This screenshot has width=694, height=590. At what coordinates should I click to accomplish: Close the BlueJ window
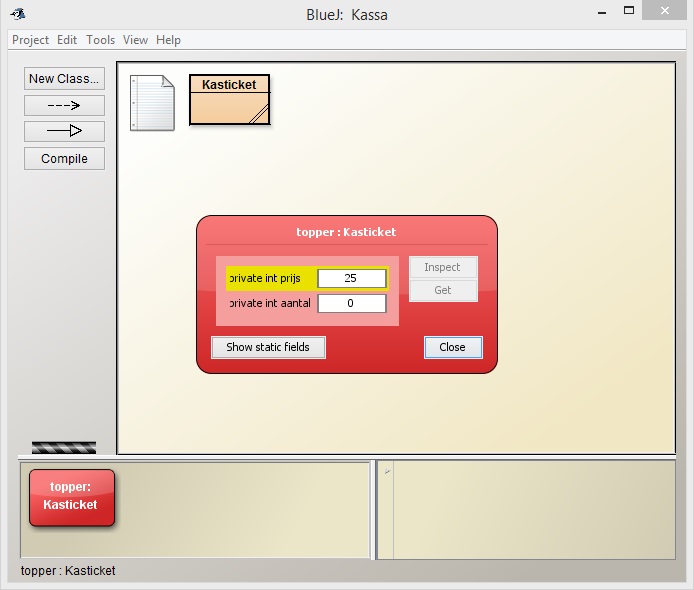(664, 10)
